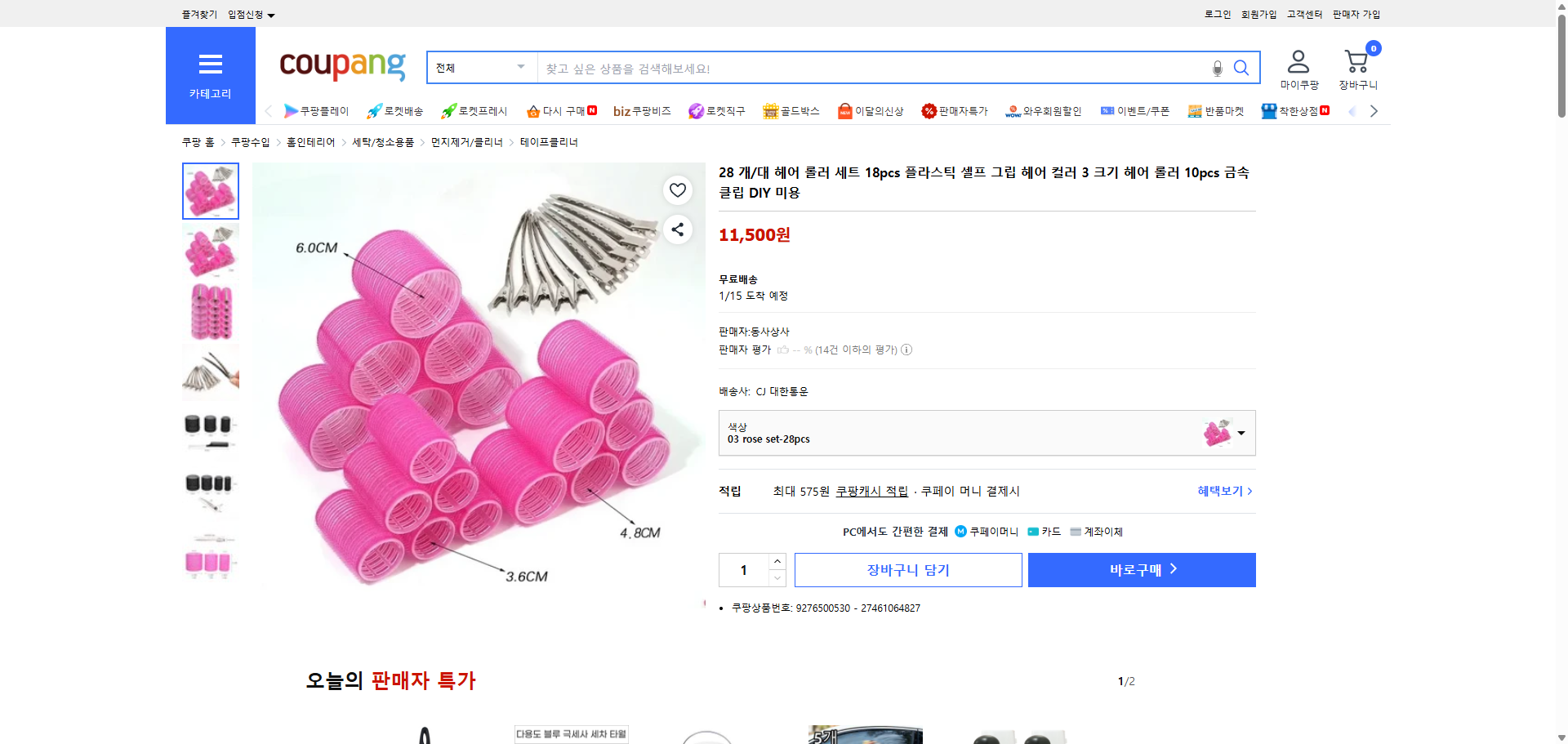Open the 로켓프레시 icon link
Image resolution: width=1568 pixels, height=744 pixels.
pyautogui.click(x=448, y=110)
